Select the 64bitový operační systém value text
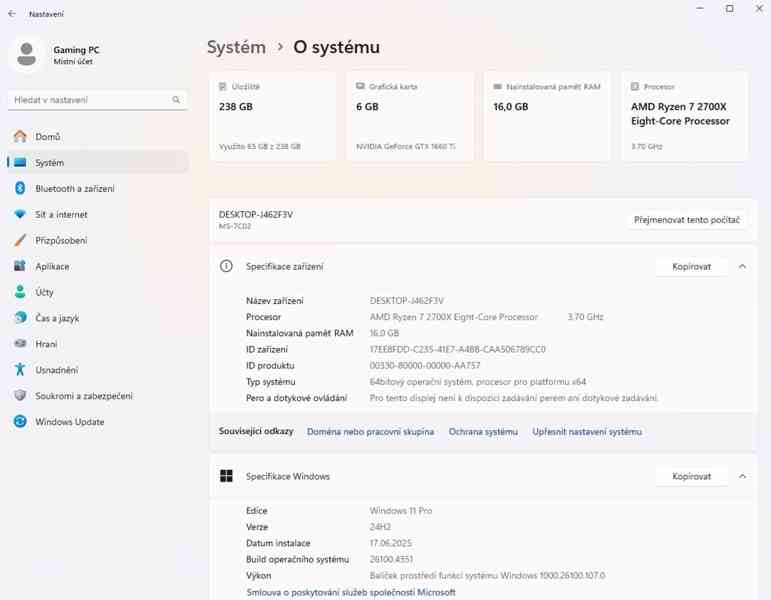The width and height of the screenshot is (771, 600). 477,382
